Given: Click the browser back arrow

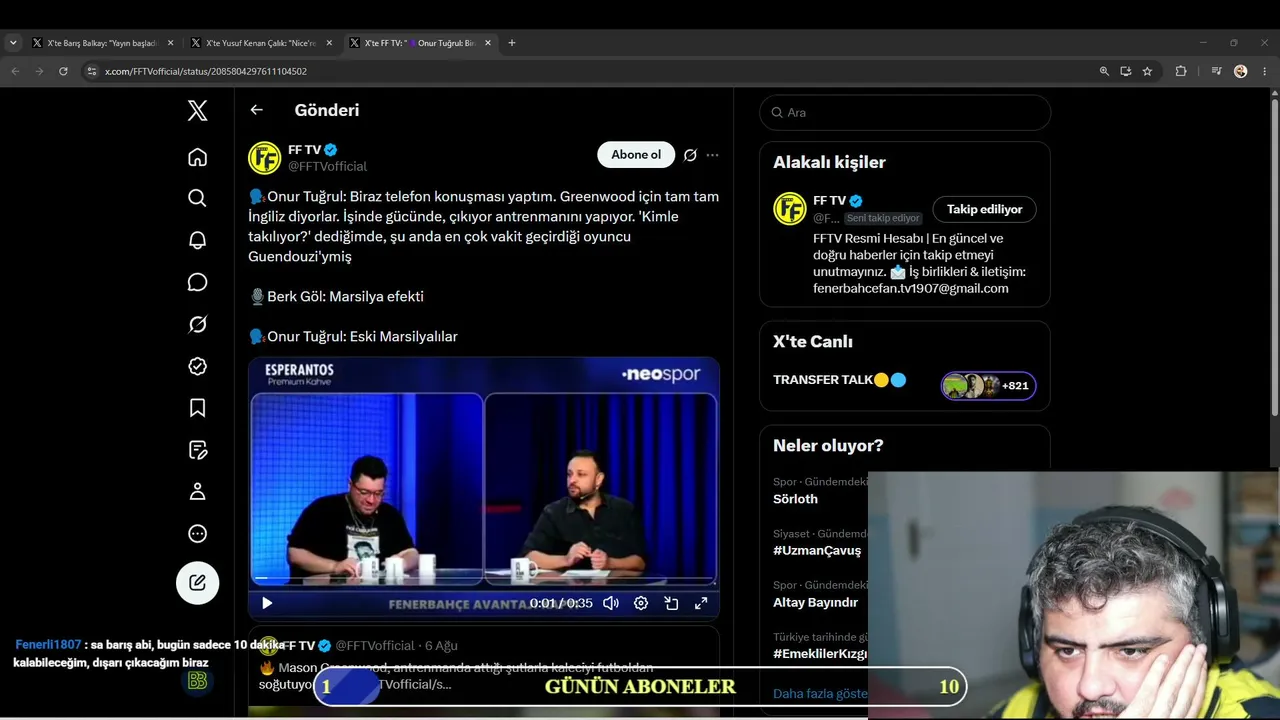Looking at the screenshot, I should click(x=15, y=71).
